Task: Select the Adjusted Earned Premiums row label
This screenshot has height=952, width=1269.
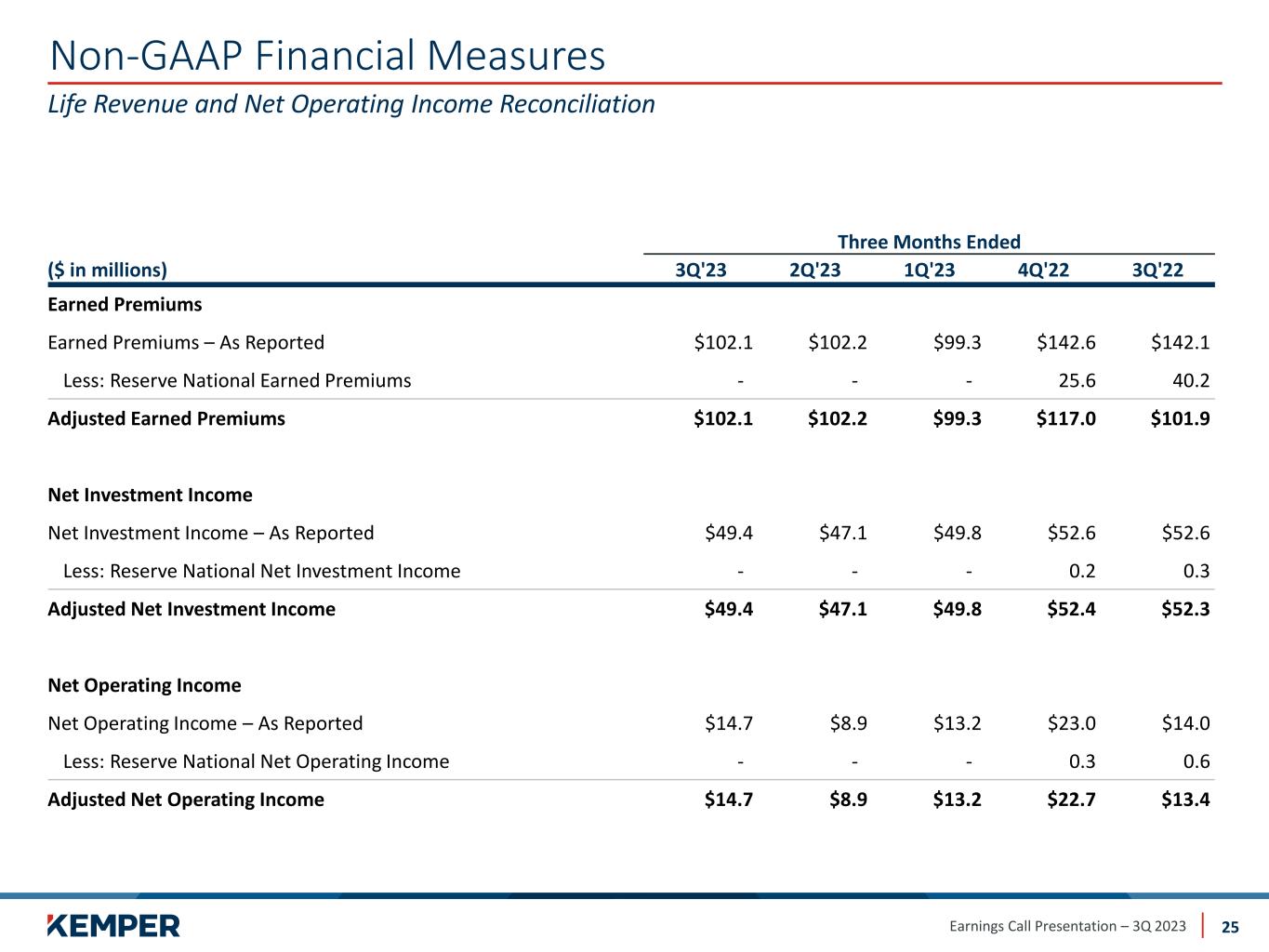Action: (166, 418)
